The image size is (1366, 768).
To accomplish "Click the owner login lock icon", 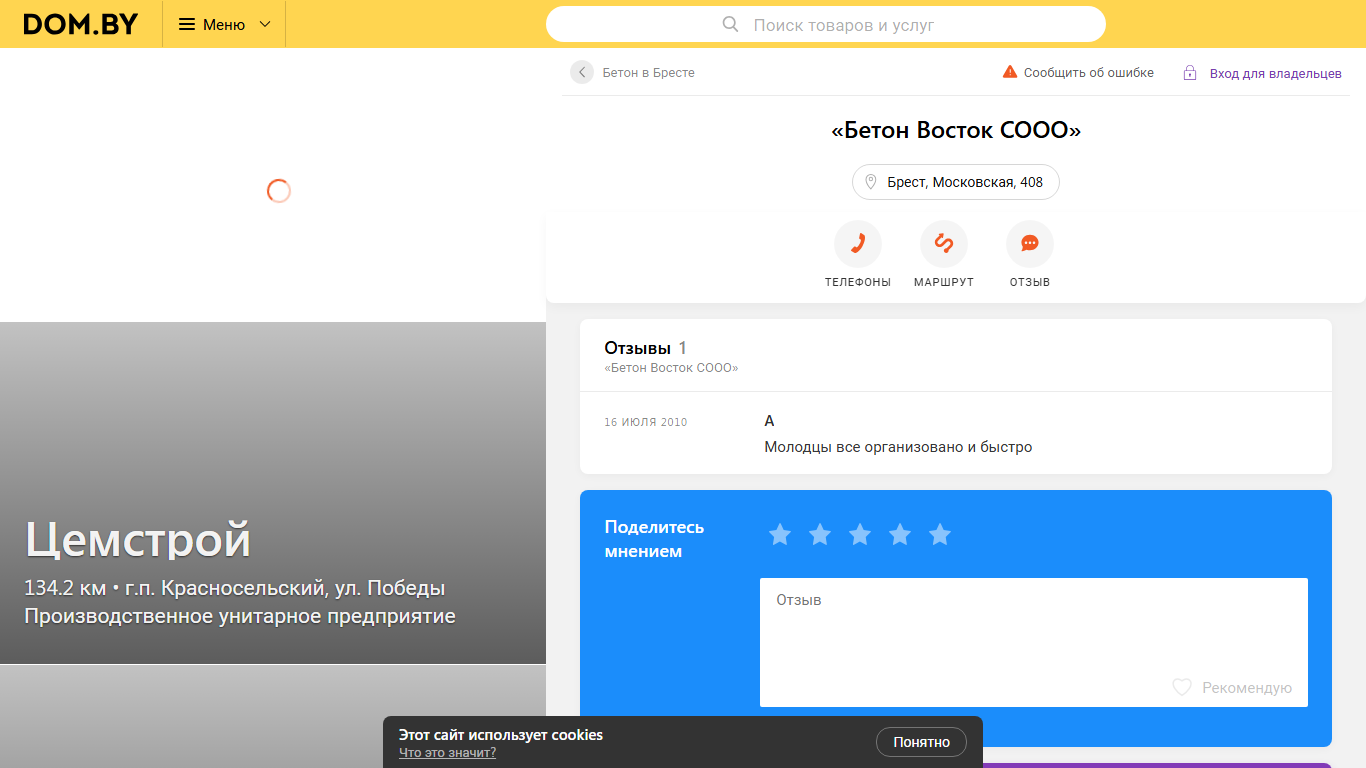I will click(1190, 73).
